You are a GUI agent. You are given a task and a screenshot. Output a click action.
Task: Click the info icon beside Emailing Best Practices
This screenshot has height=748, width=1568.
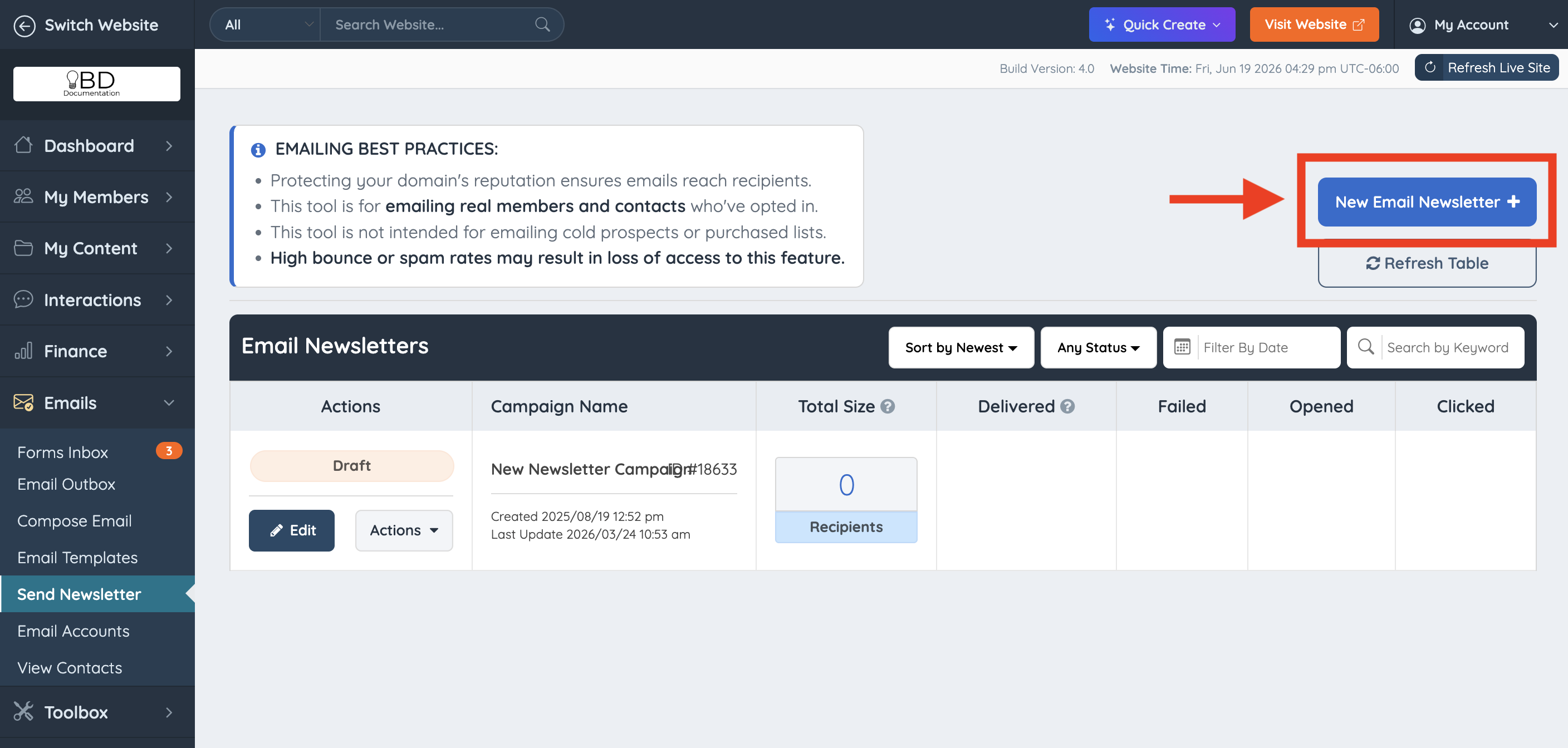tap(258, 150)
